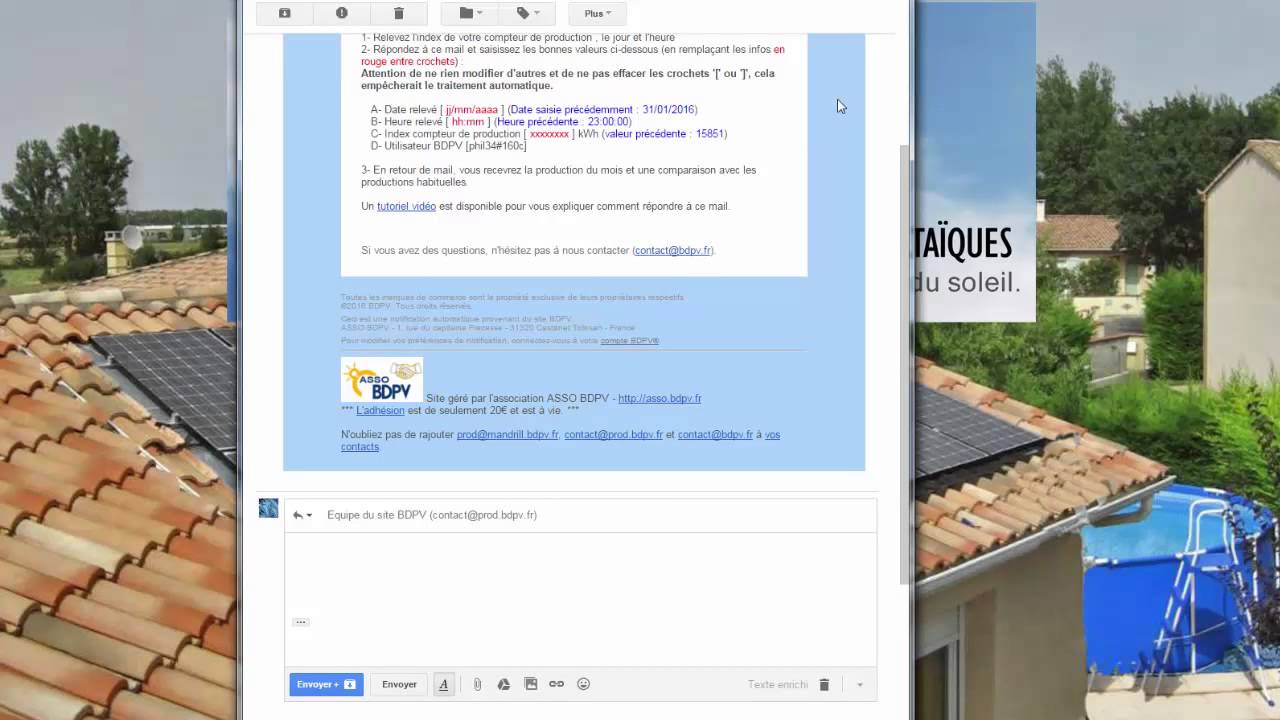This screenshot has width=1280, height=720.
Task: Open text formatting options with the A icon
Action: [x=443, y=684]
